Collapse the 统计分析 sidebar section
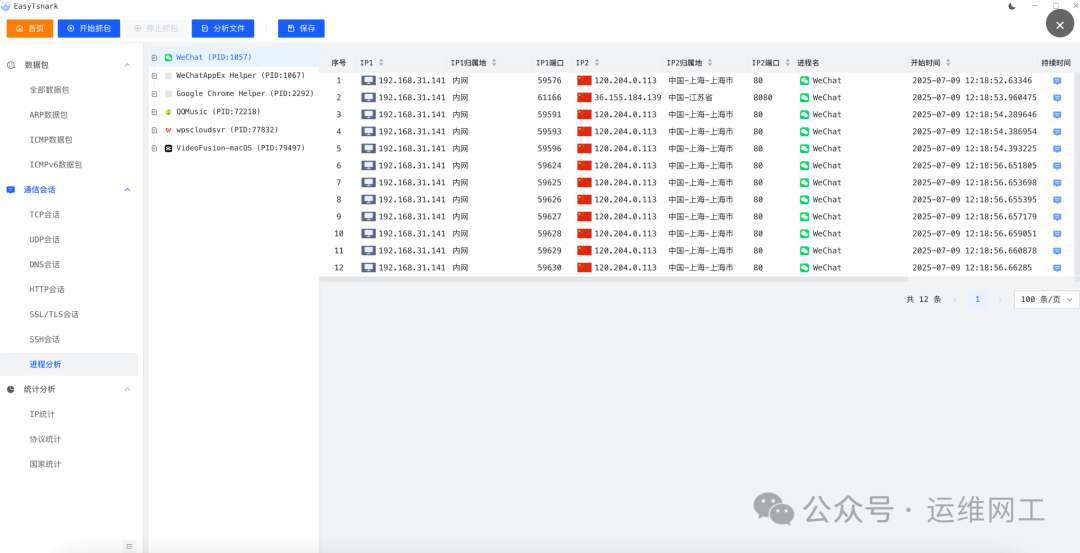 [127, 389]
